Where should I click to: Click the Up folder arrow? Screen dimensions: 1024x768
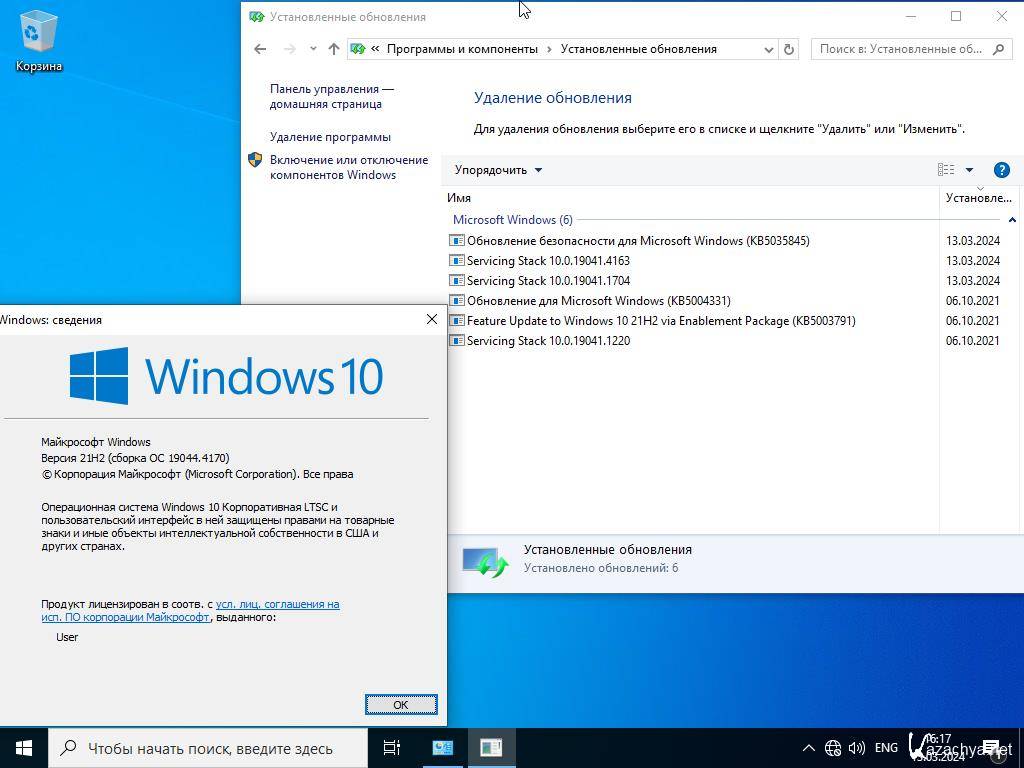334,49
